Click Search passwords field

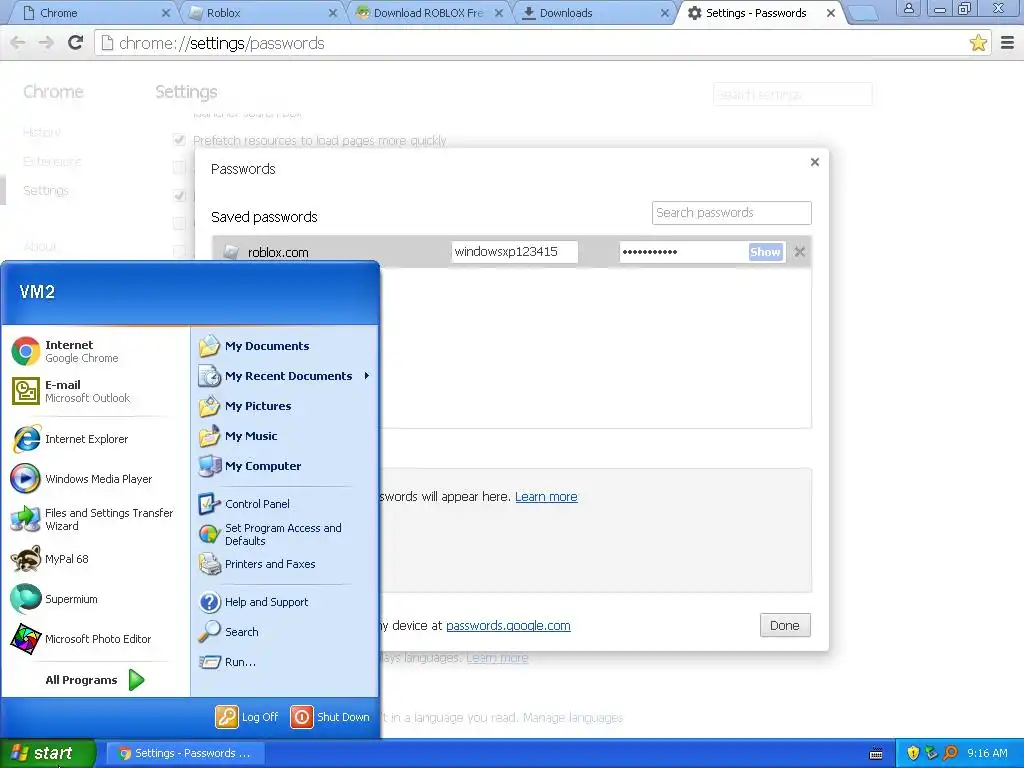point(731,213)
